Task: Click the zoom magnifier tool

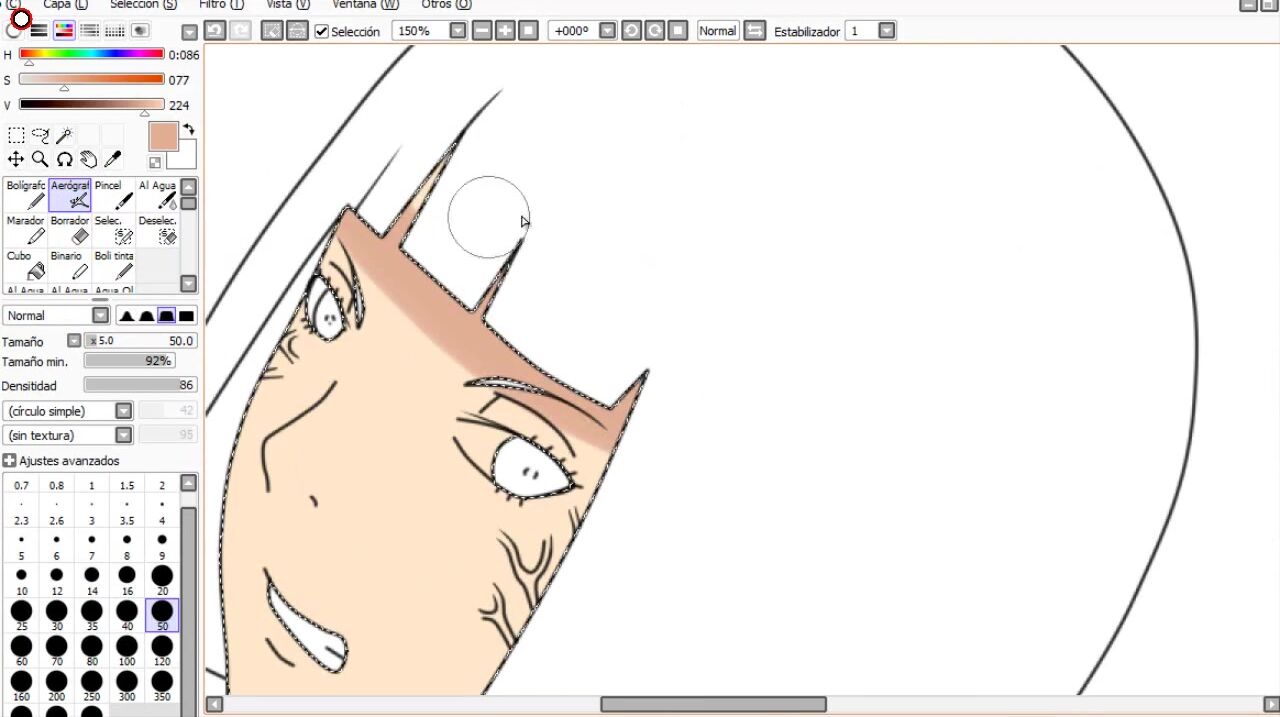Action: point(40,159)
